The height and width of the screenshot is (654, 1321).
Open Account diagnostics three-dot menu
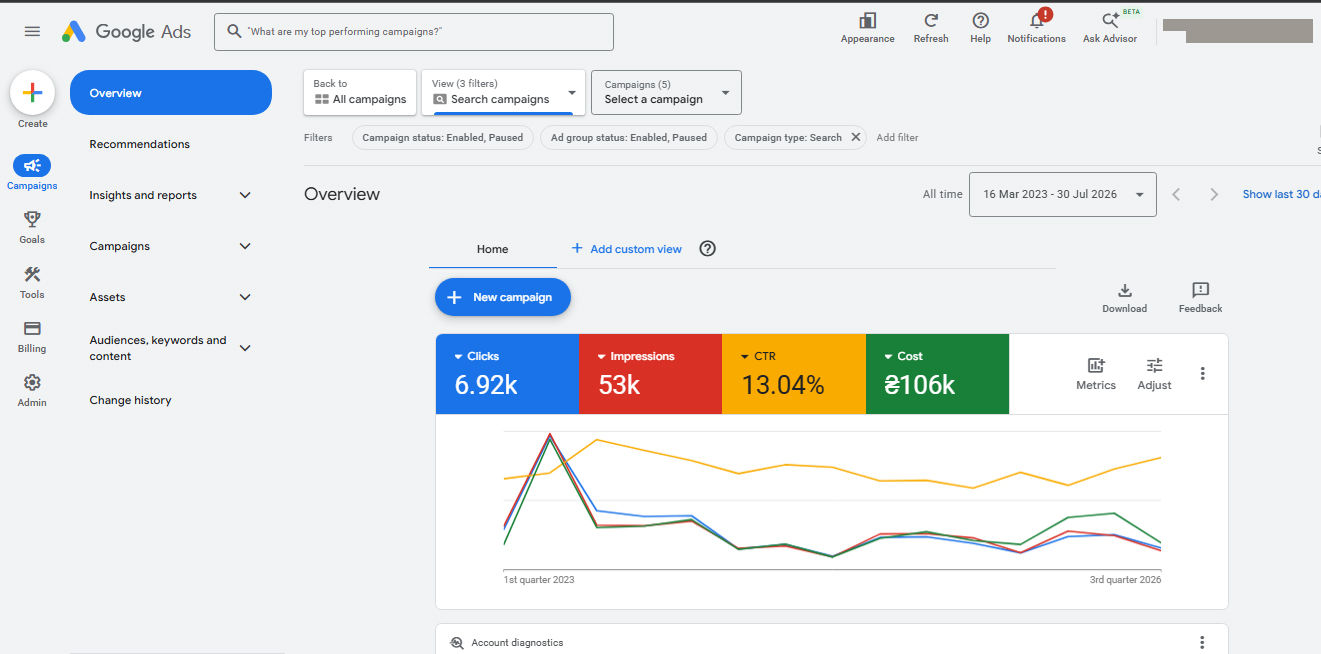point(1202,642)
